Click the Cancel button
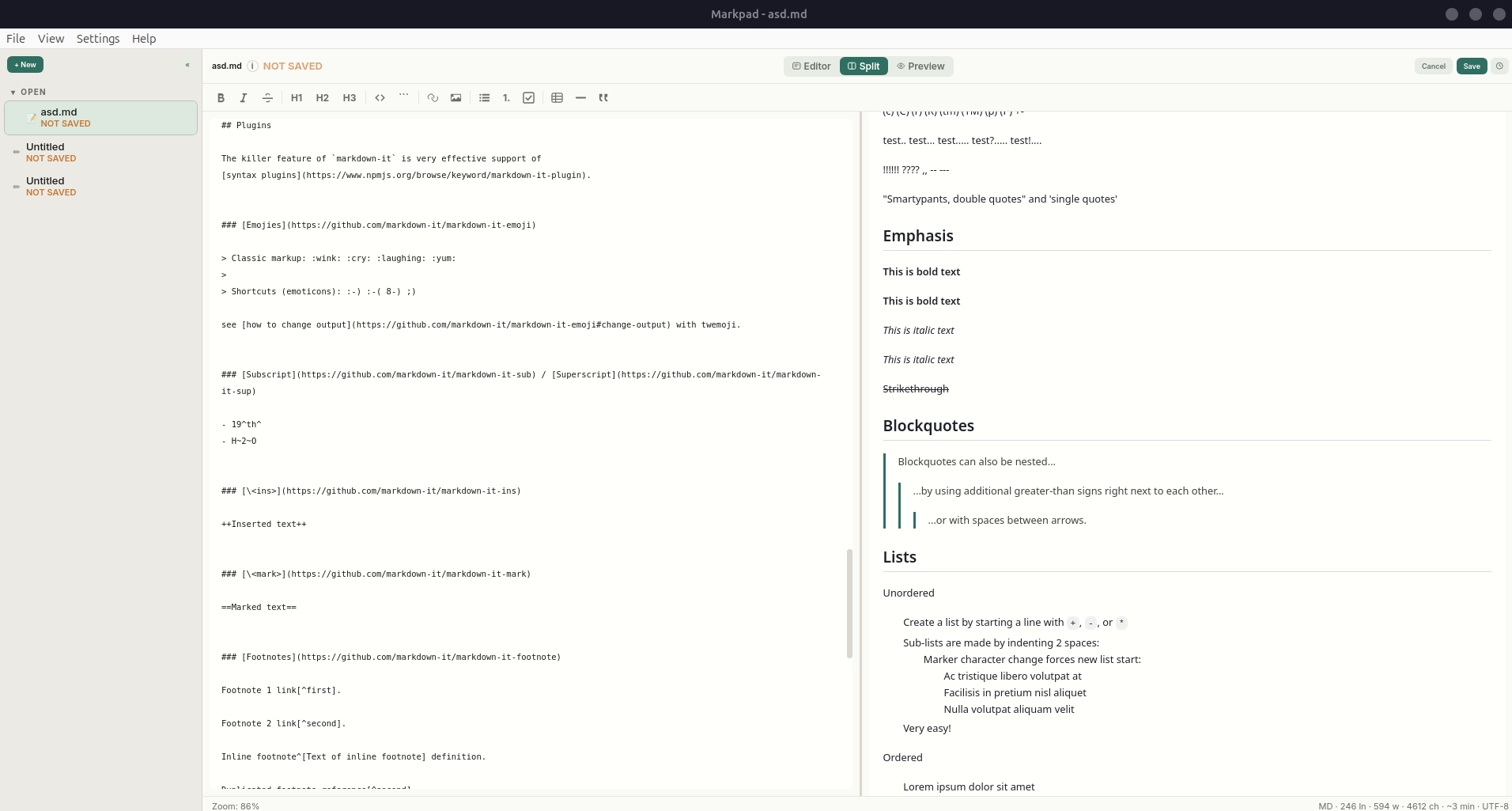1512x811 pixels. pyautogui.click(x=1433, y=66)
